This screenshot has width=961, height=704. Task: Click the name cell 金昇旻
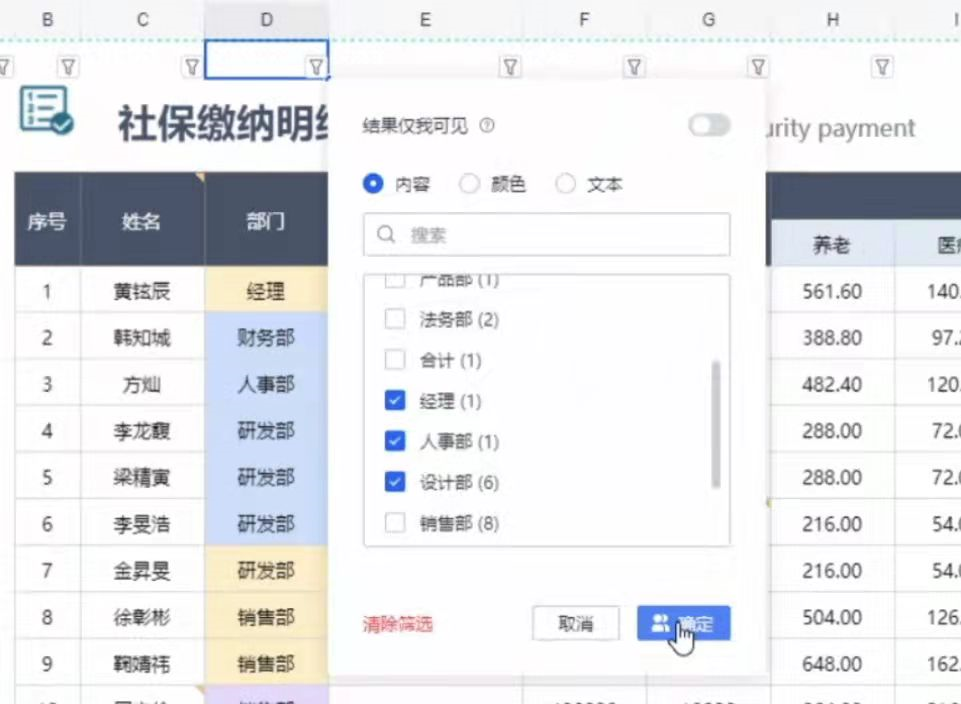coord(142,570)
